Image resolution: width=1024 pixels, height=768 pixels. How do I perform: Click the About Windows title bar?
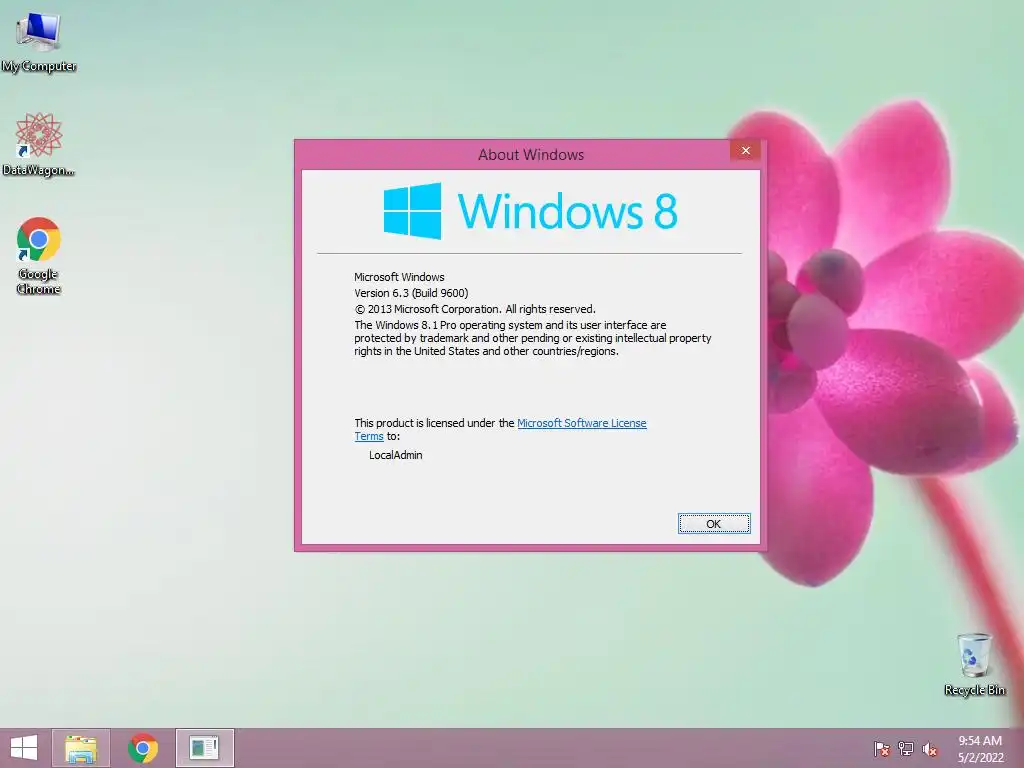530,155
